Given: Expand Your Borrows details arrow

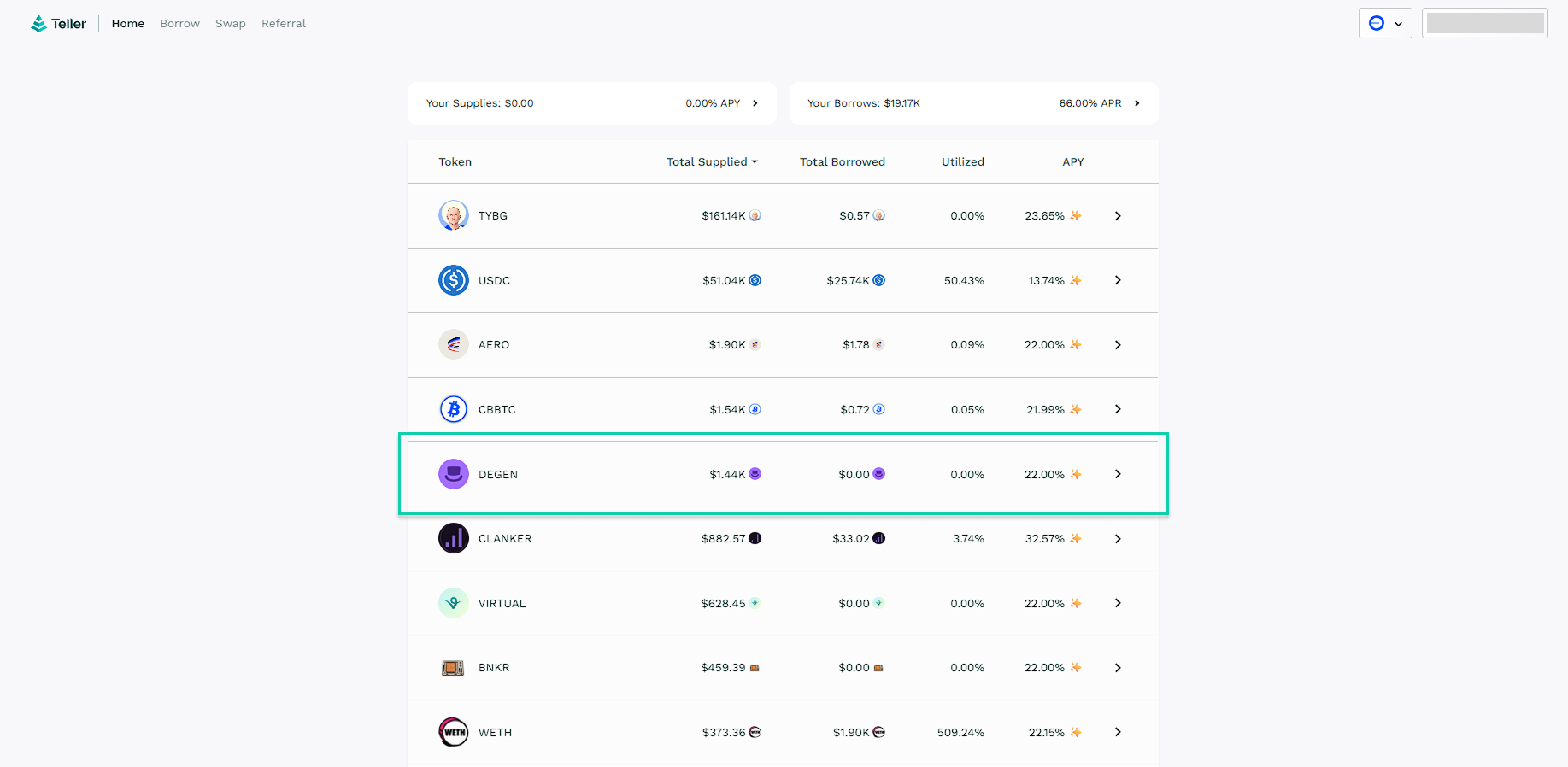Looking at the screenshot, I should point(1136,103).
